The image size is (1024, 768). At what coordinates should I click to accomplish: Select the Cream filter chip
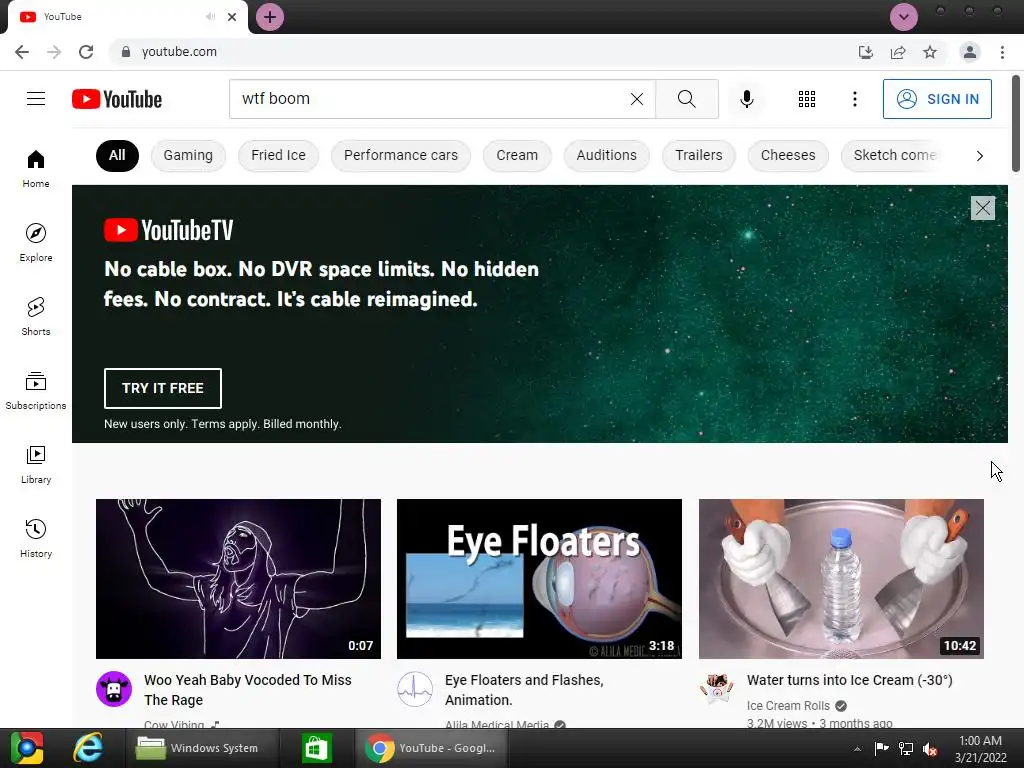point(517,155)
